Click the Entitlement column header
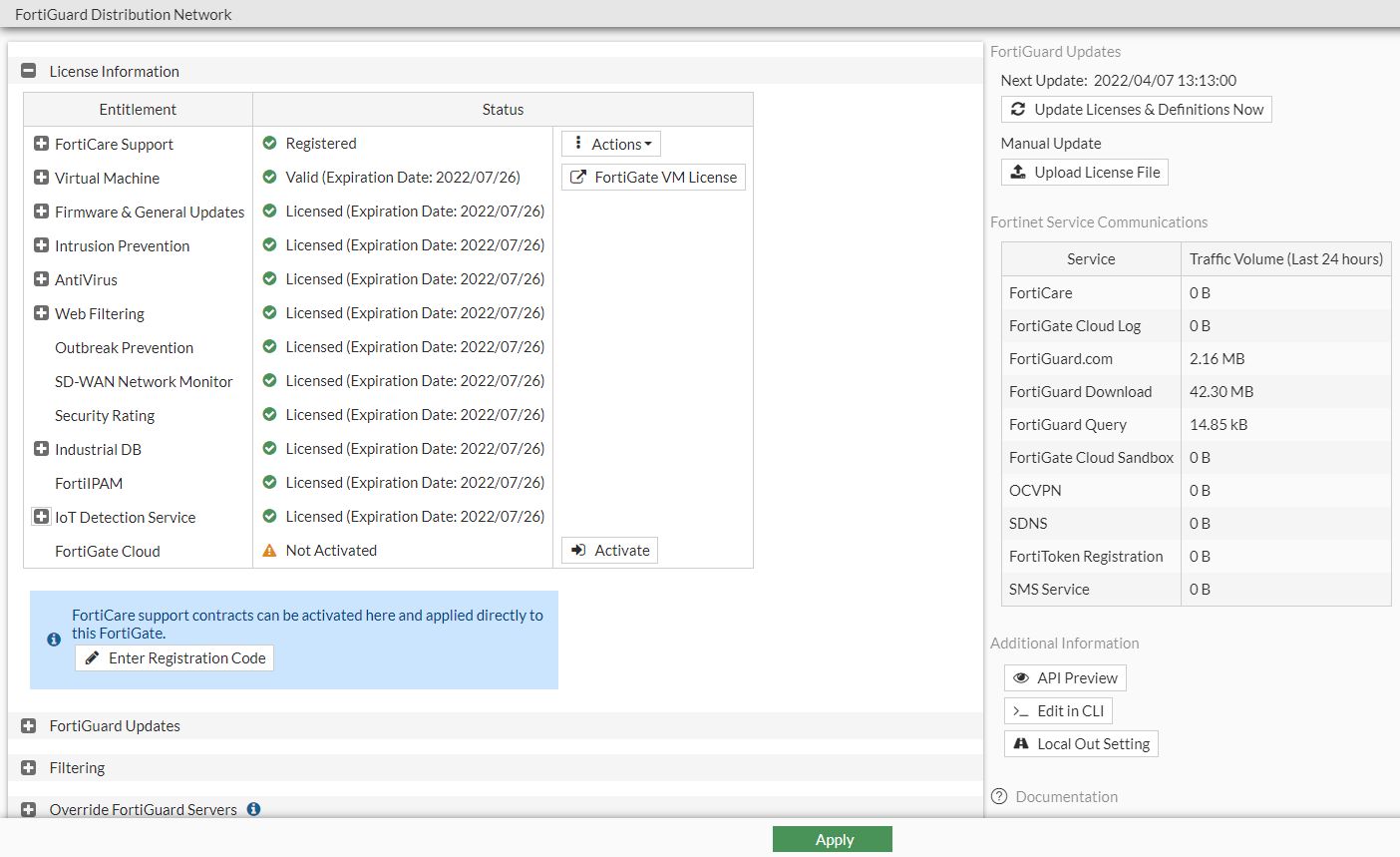1400x857 pixels. [x=138, y=110]
